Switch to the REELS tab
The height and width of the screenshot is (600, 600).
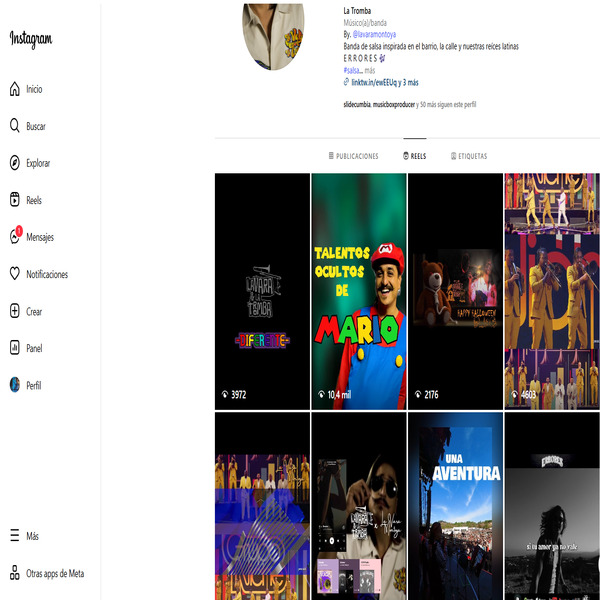pos(415,156)
